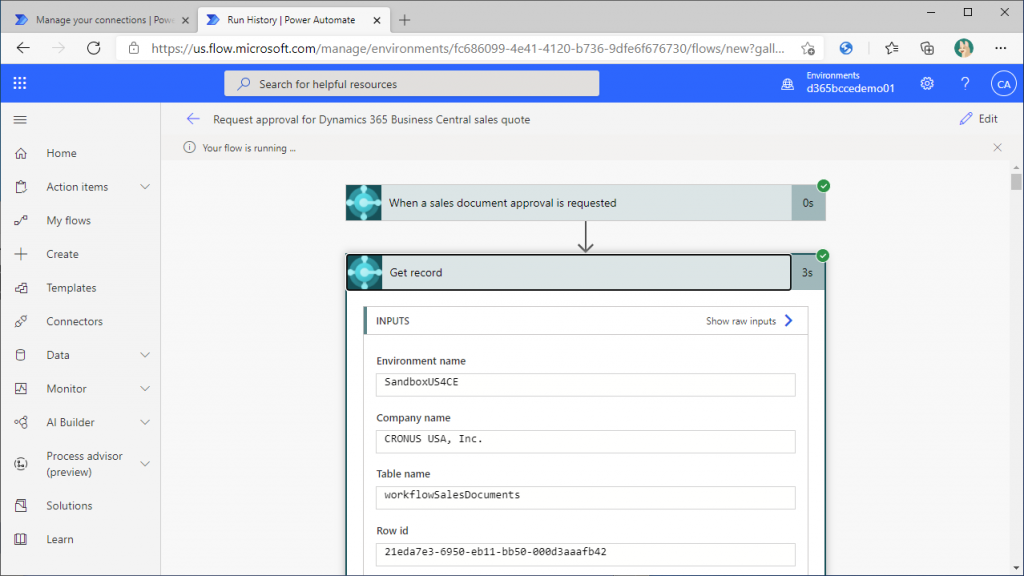Click the My flows icon
The width and height of the screenshot is (1024, 576).
21,221
